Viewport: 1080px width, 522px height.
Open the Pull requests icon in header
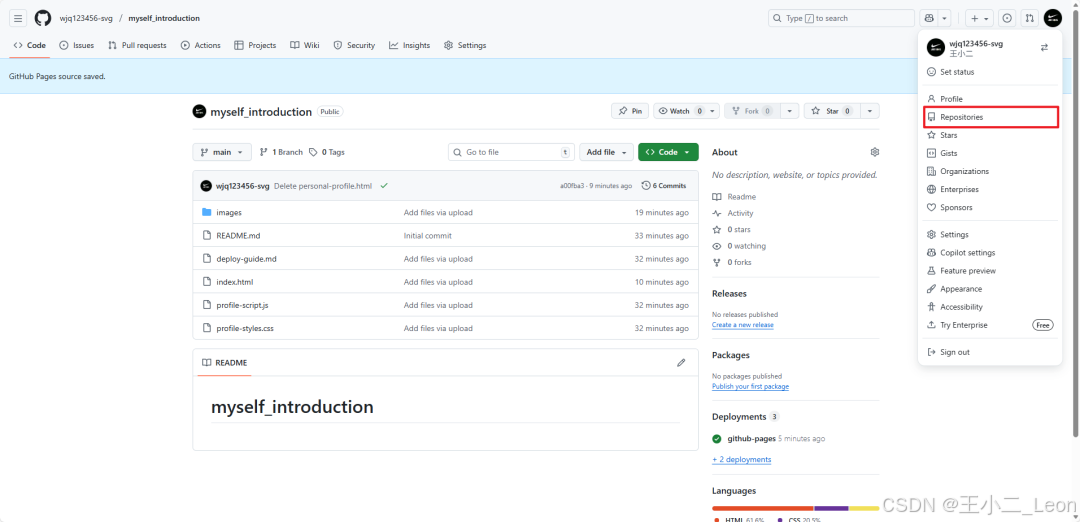click(x=1029, y=18)
